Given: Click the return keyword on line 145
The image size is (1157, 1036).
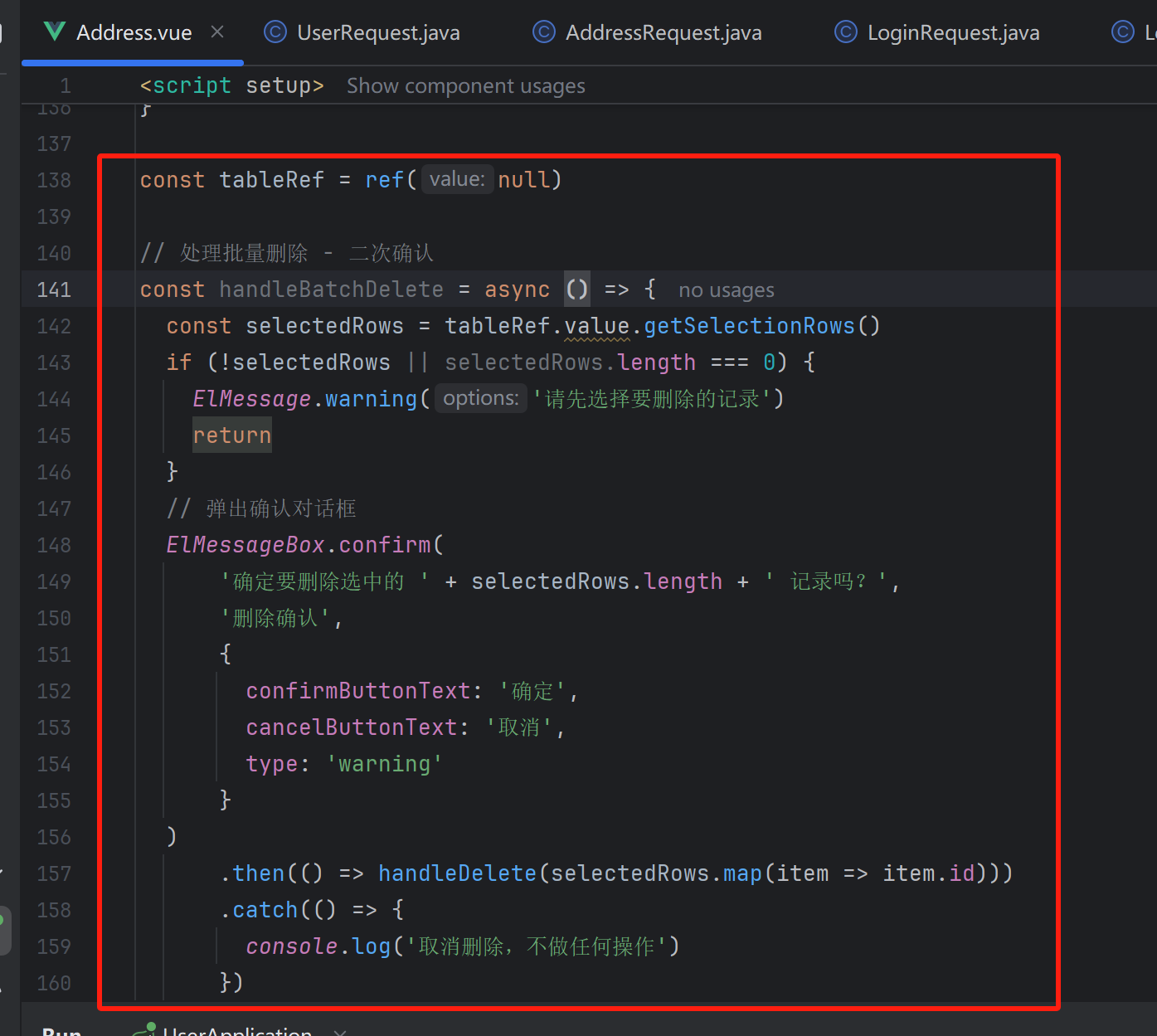Looking at the screenshot, I should (231, 435).
